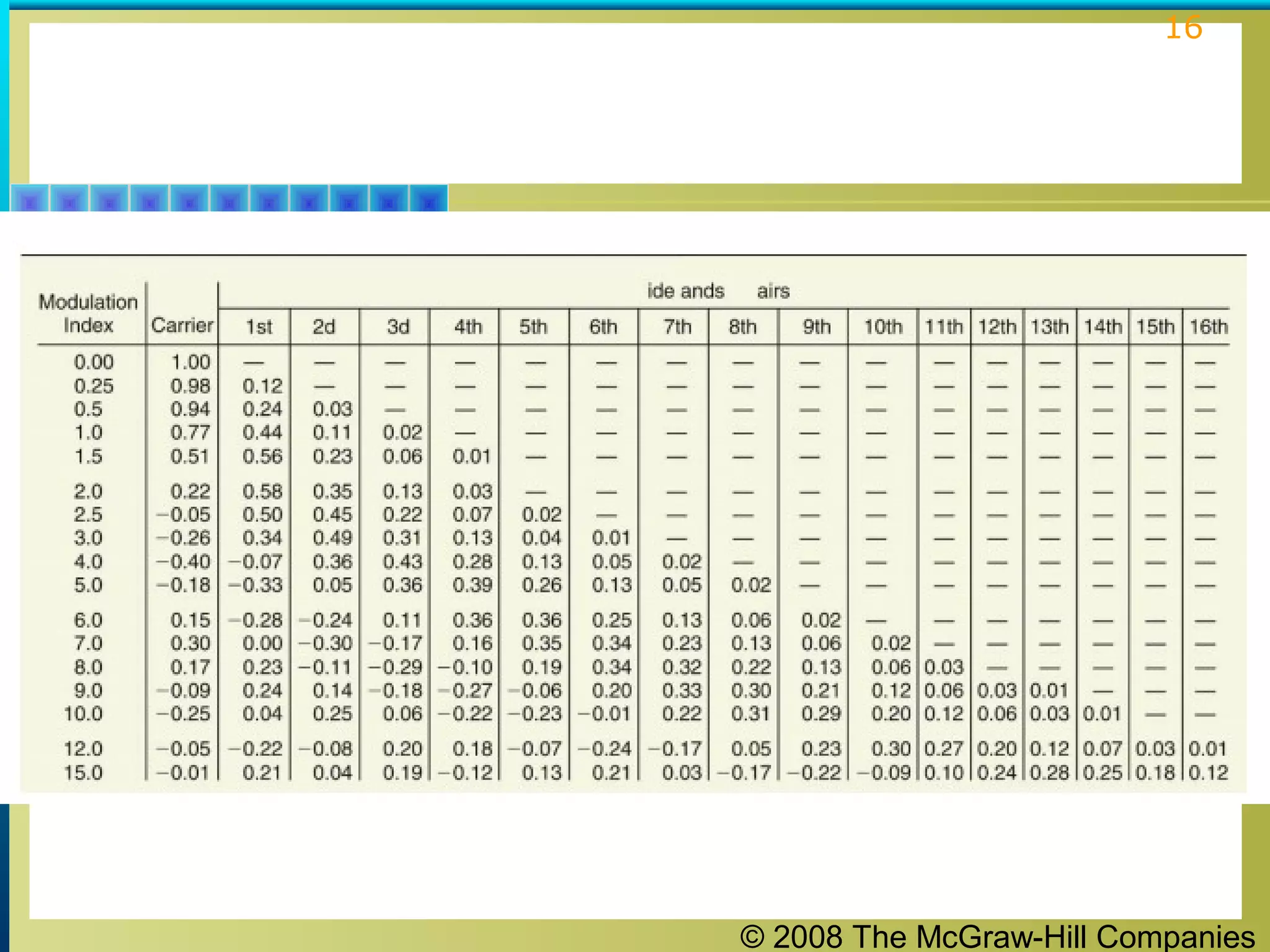Click the 1st sideband column header
This screenshot has width=1270, height=952.
tap(259, 327)
